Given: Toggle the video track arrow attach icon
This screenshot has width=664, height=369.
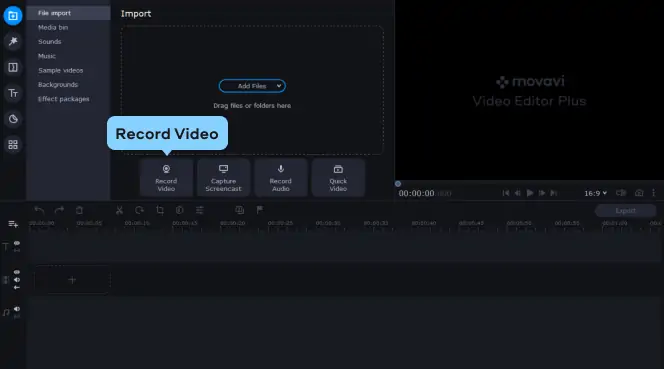Looking at the screenshot, I should click(x=17, y=288).
